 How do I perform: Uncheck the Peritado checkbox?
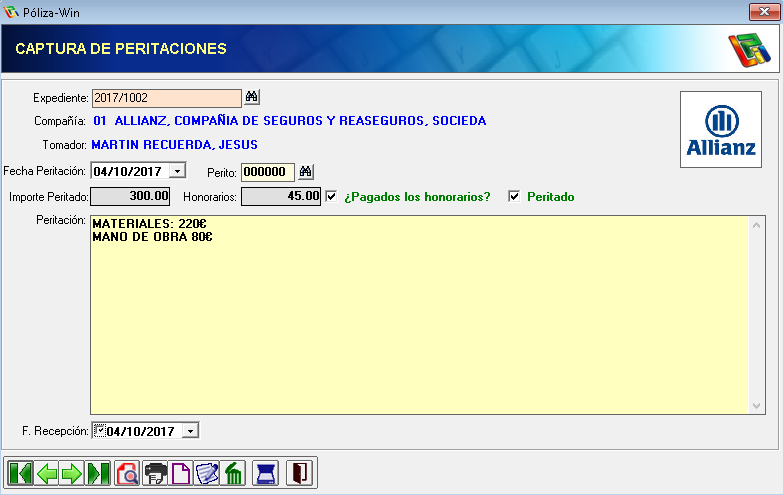[514, 196]
